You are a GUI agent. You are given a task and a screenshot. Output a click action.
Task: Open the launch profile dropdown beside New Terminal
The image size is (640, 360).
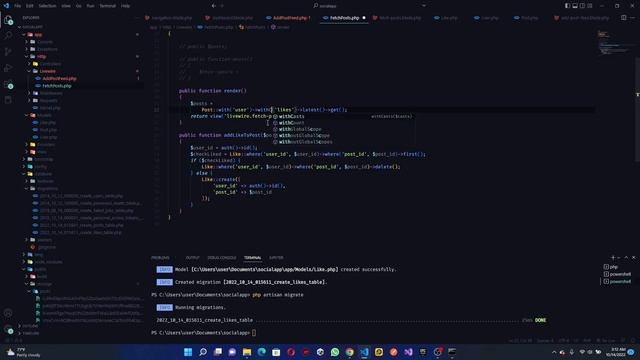click(619, 258)
